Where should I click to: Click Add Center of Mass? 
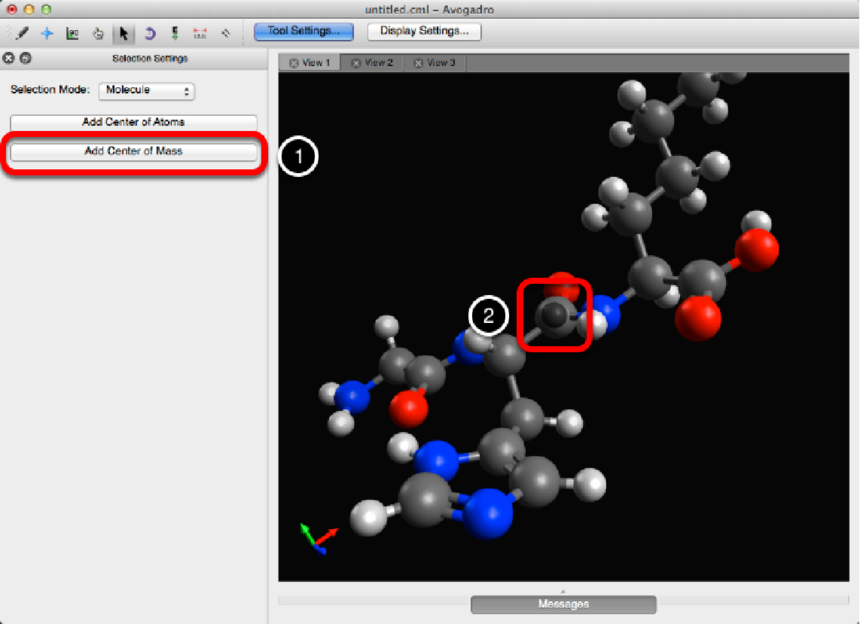tap(134, 152)
